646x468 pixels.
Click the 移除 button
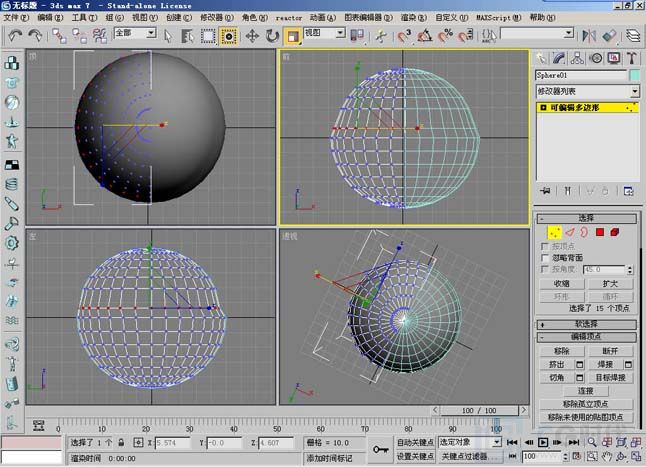(562, 351)
